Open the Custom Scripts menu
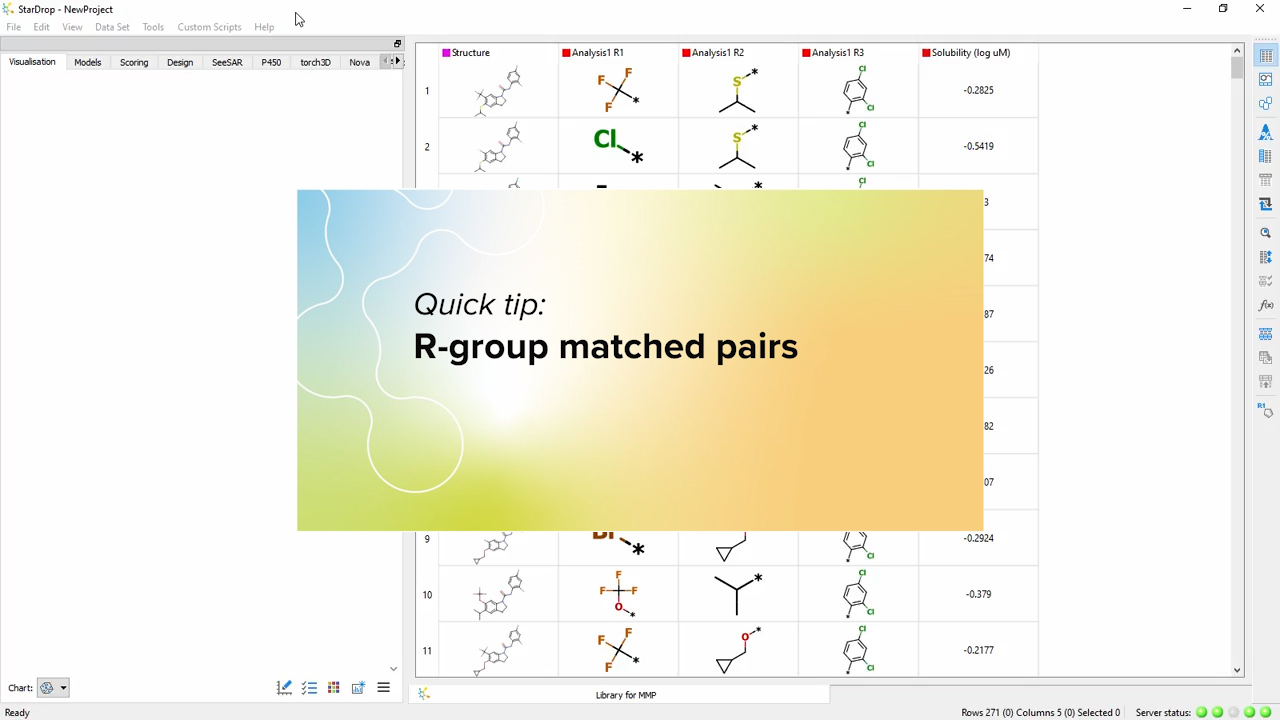This screenshot has width=1280, height=720. click(x=209, y=27)
